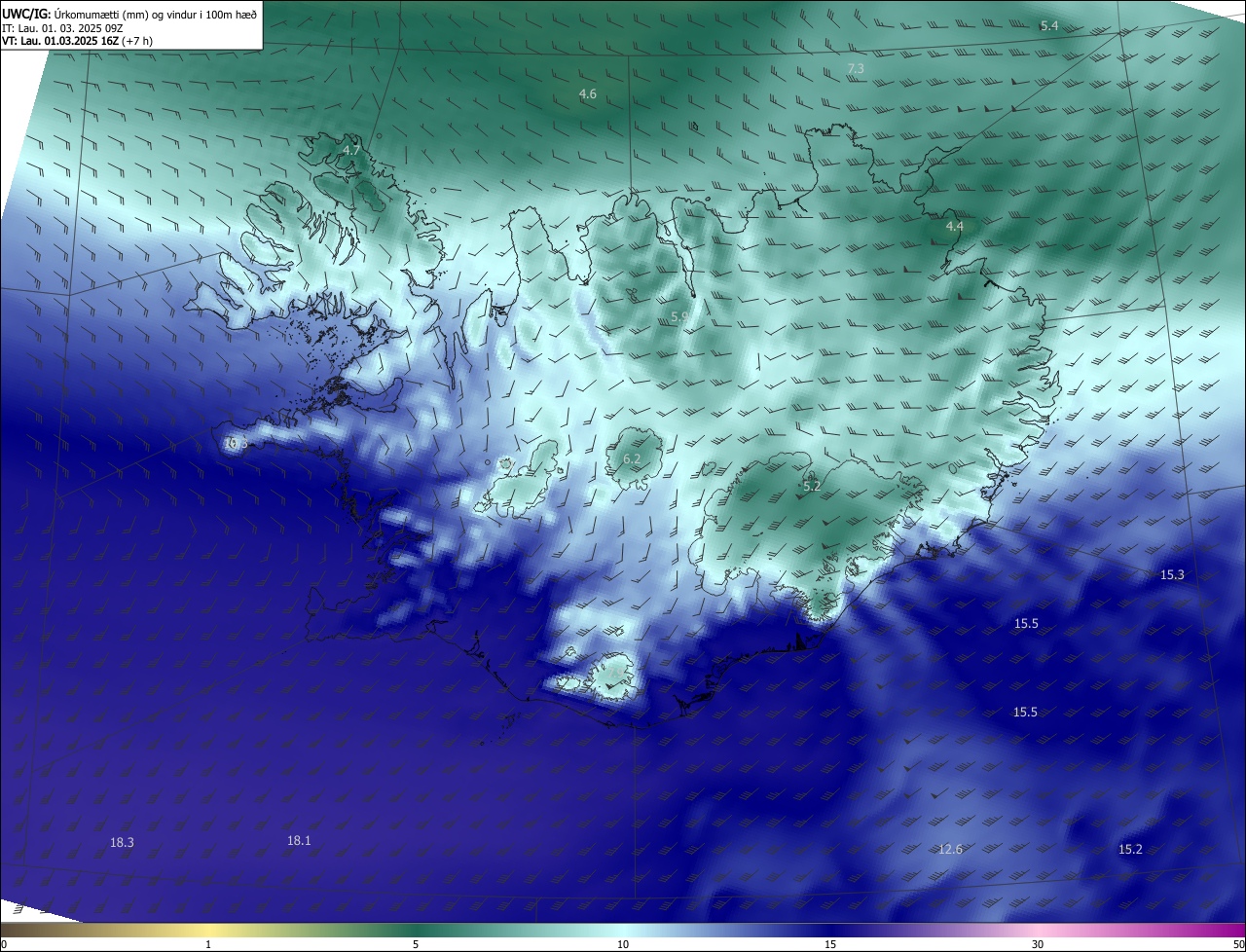The height and width of the screenshot is (952, 1246).
Task: Click the 1 tick on the color scale
Action: (x=208, y=944)
